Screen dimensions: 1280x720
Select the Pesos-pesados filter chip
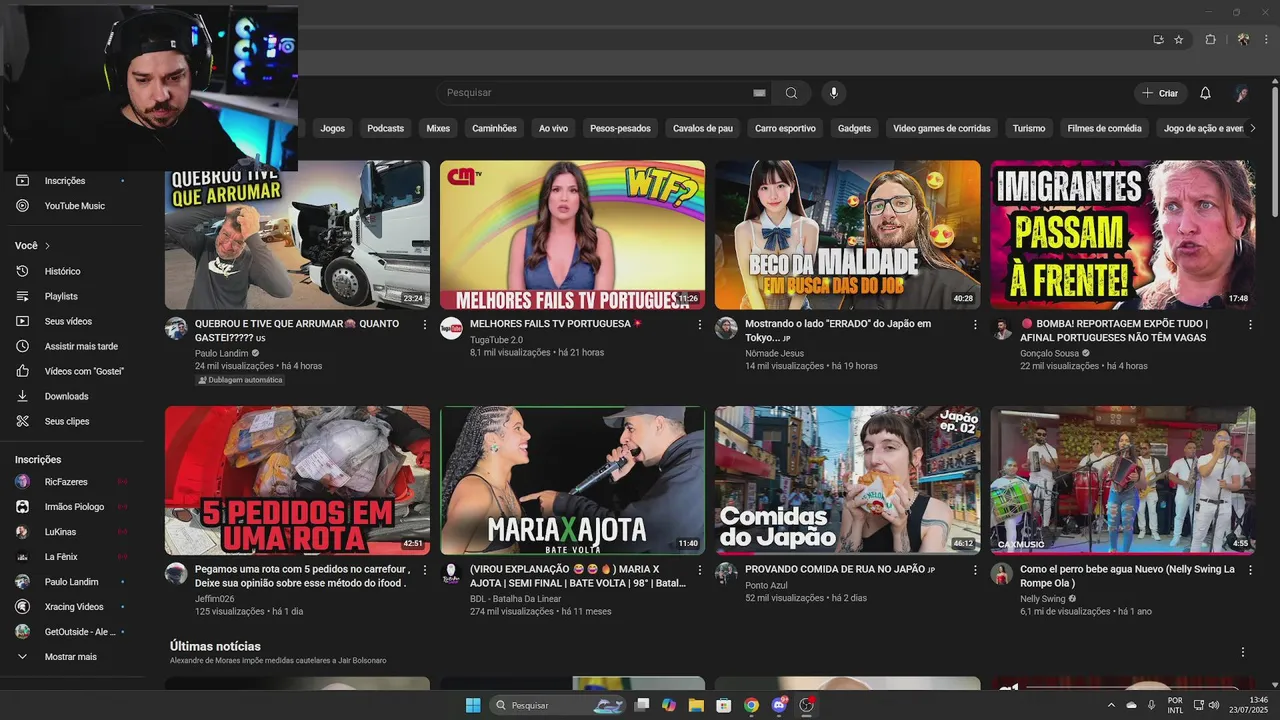[x=620, y=128]
